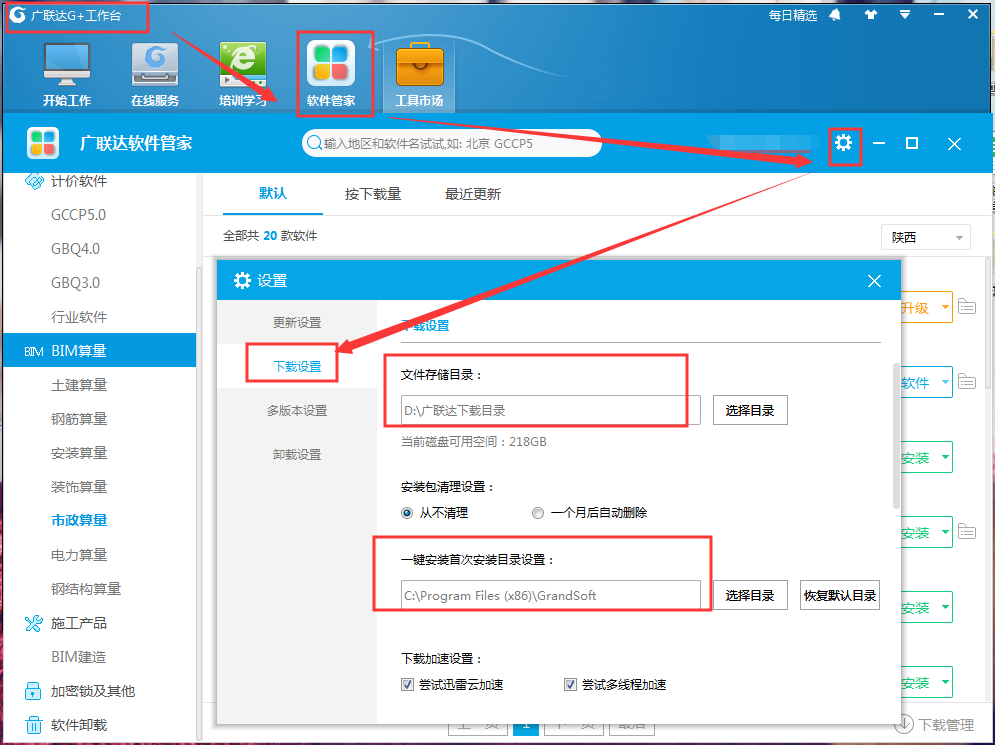Click the 恢复默认目录 button
Screen dimensions: 995x745
[840, 595]
